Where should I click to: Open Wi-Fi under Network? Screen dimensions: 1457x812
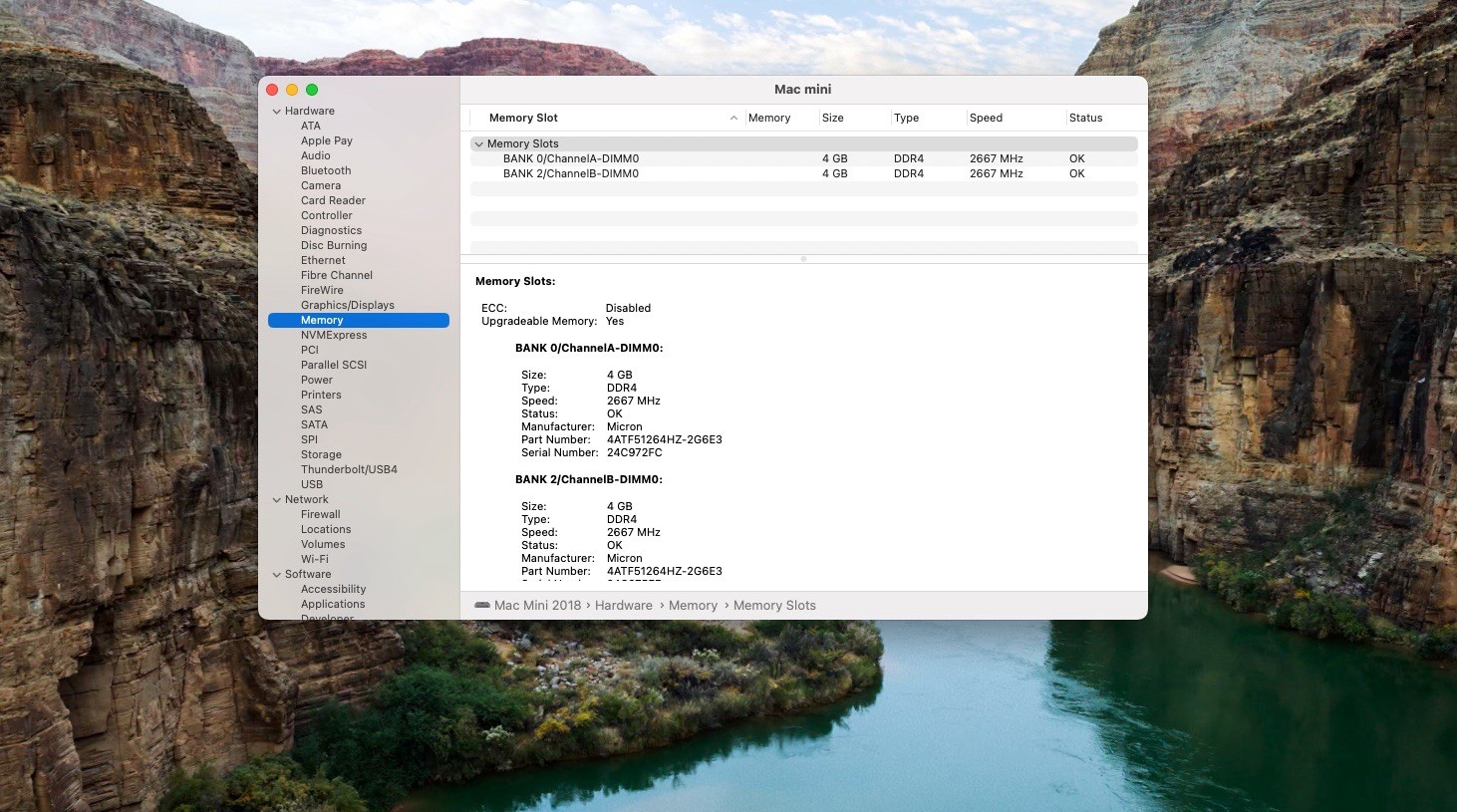pos(314,559)
